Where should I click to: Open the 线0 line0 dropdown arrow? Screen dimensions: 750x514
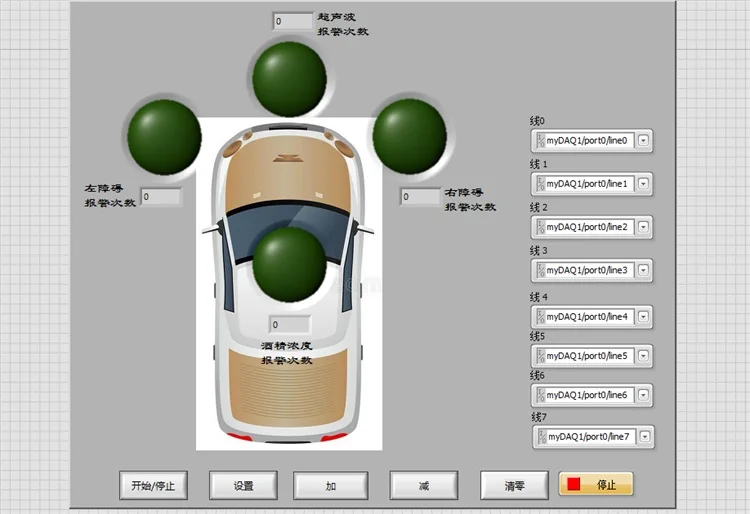(x=643, y=141)
